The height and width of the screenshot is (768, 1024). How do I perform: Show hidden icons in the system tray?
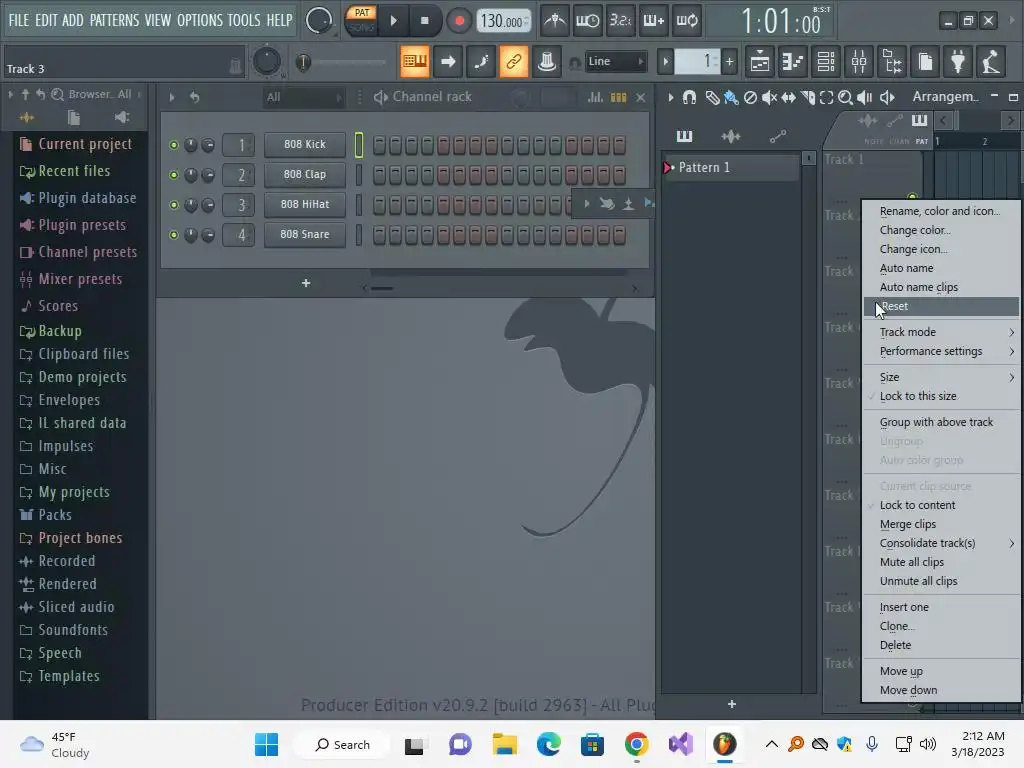771,744
